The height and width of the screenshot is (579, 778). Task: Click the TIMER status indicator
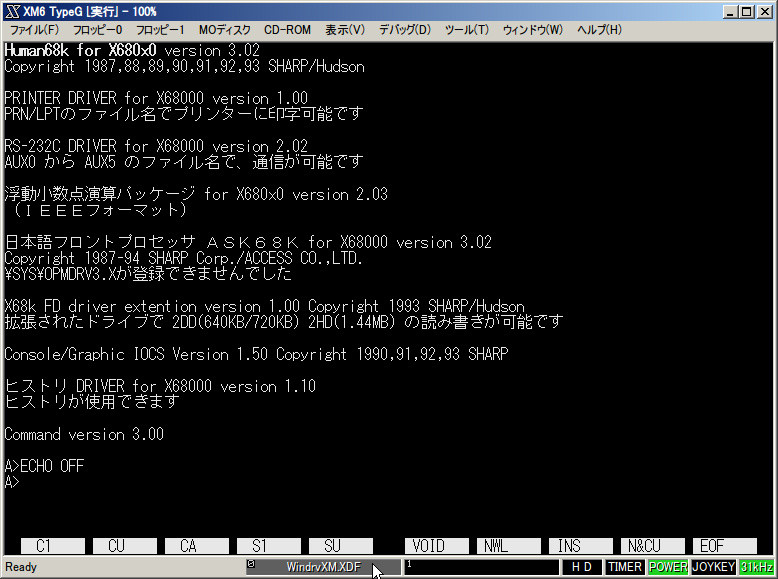[x=625, y=567]
